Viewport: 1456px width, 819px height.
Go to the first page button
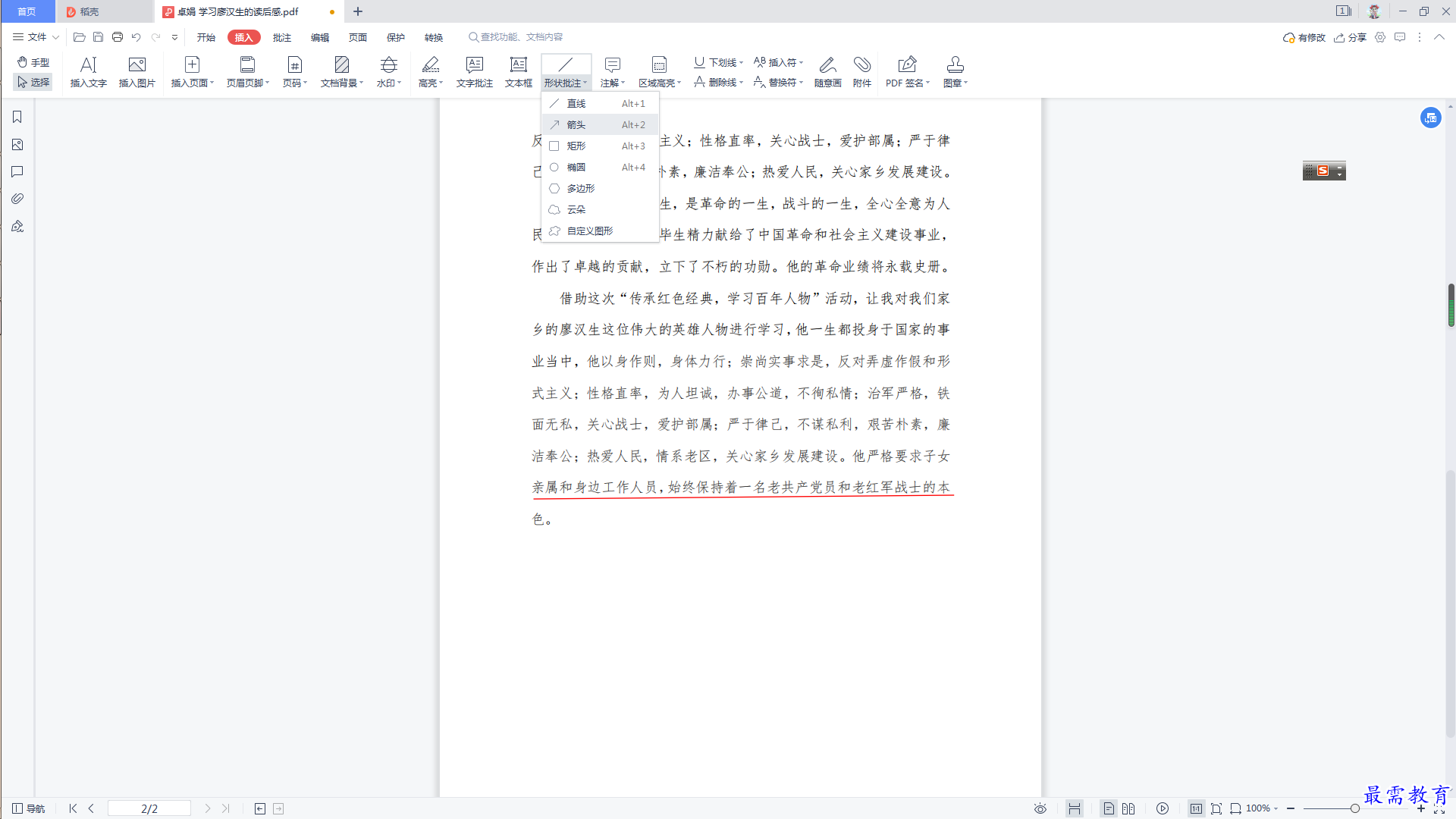point(73,808)
